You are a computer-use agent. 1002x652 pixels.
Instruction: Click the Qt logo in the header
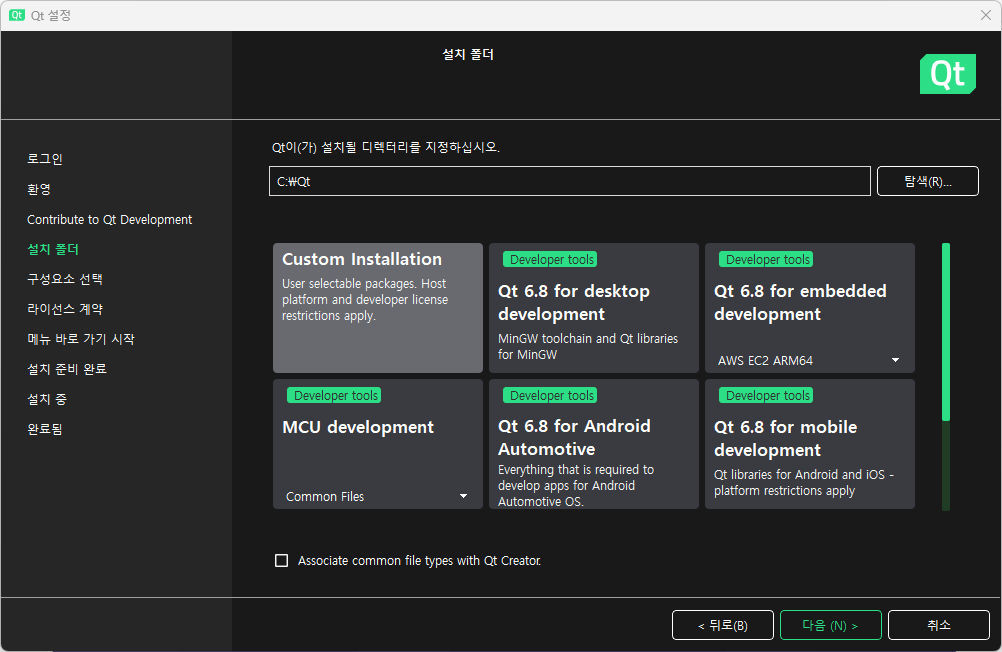947,74
